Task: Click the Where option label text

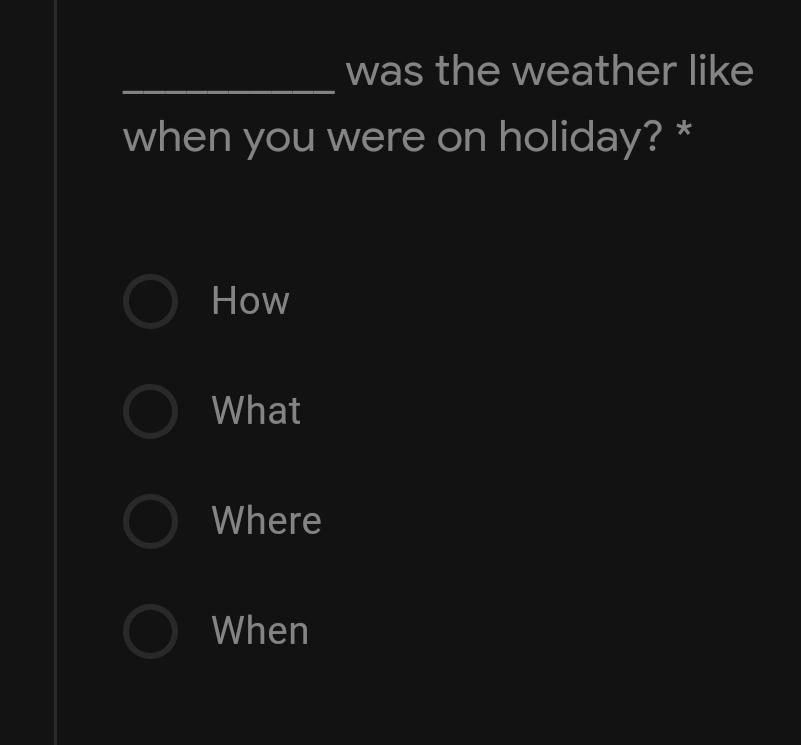Action: click(x=266, y=520)
